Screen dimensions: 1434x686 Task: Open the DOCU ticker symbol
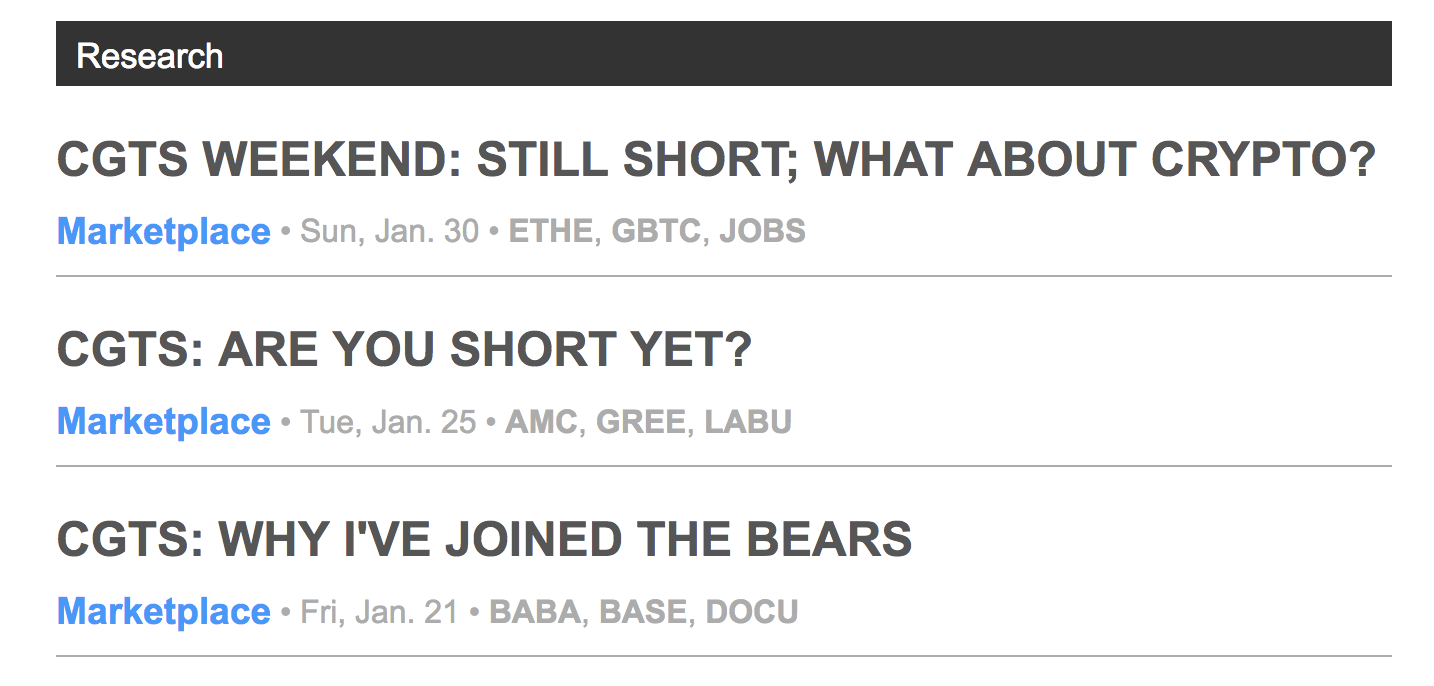click(752, 612)
